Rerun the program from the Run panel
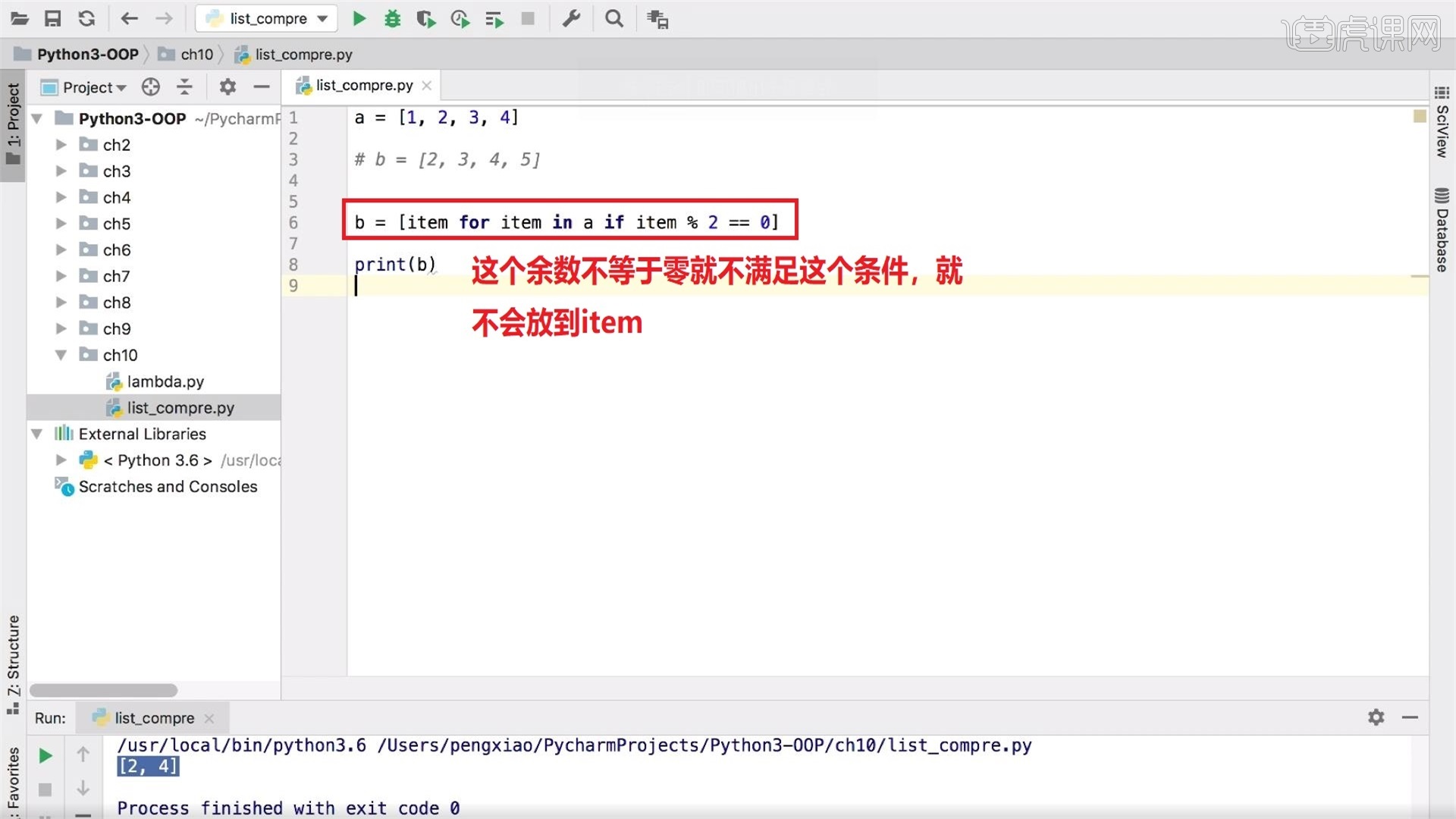 (x=45, y=755)
